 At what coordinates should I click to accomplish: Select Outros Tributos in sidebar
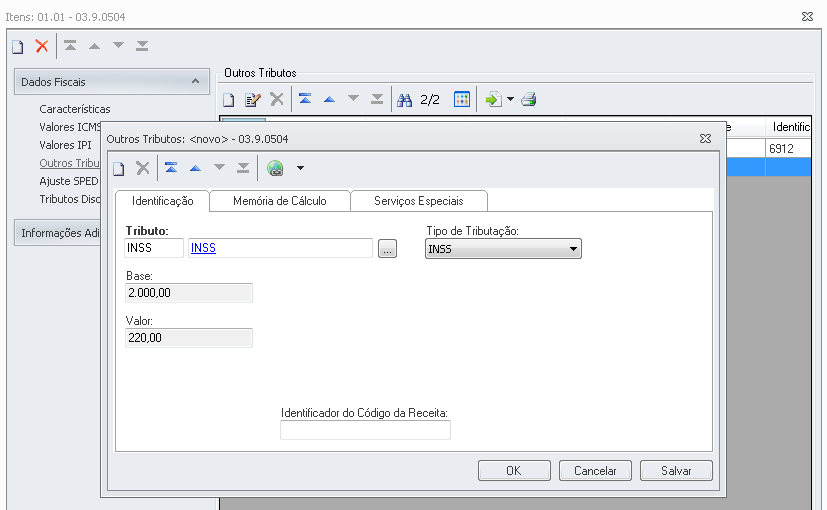pos(70,163)
